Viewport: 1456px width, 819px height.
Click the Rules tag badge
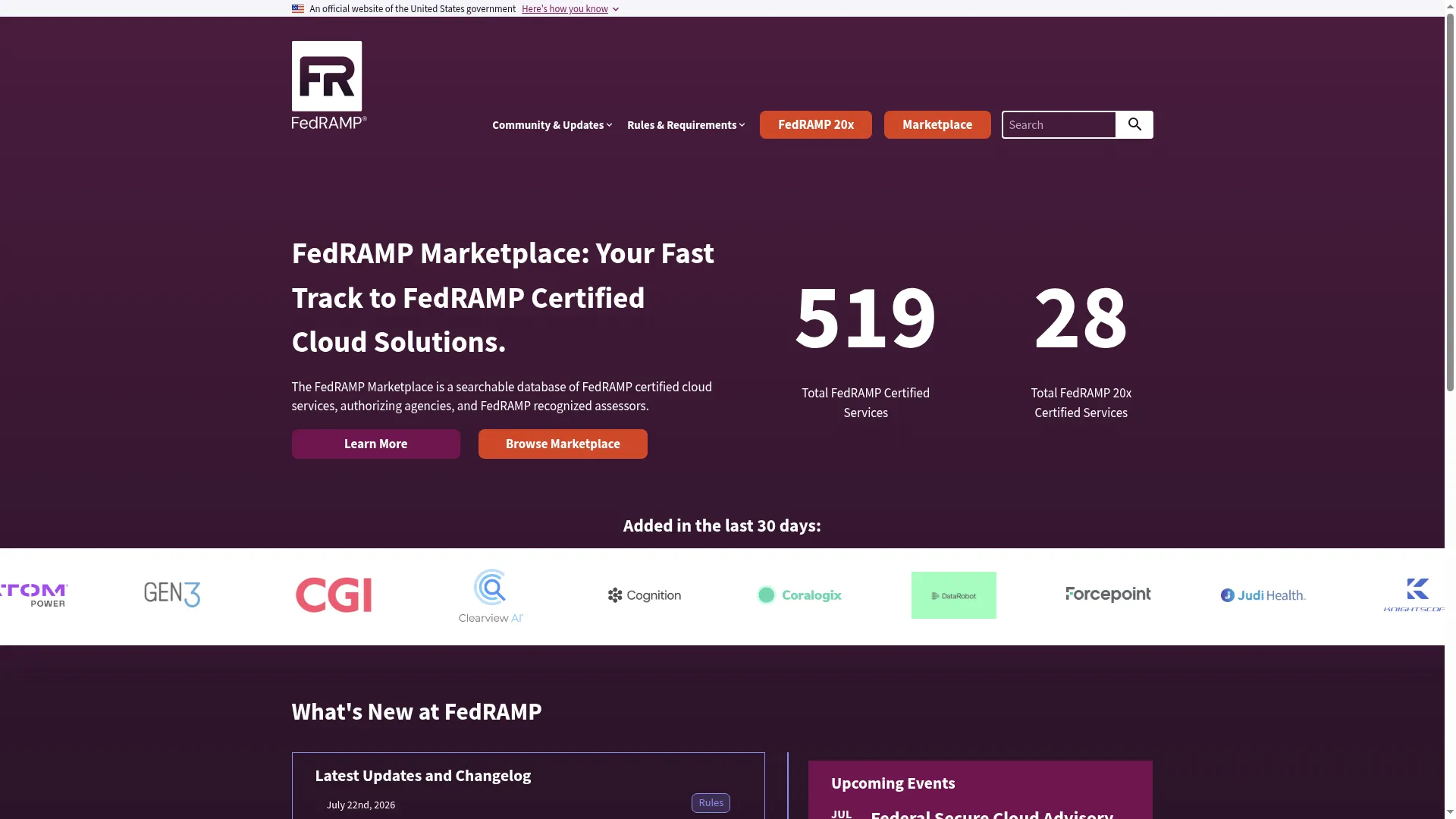point(711,803)
